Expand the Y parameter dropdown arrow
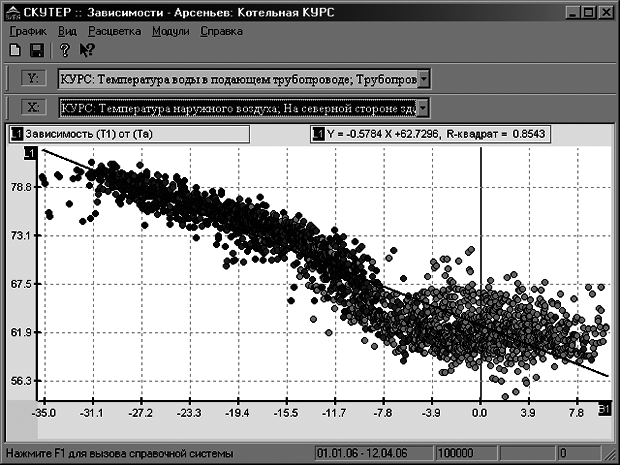The image size is (620, 465). pyautogui.click(x=423, y=79)
